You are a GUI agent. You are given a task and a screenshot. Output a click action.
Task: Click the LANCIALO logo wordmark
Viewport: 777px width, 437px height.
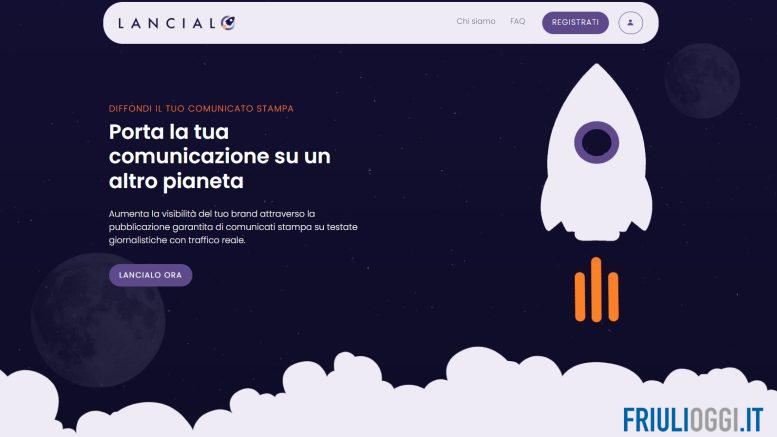click(x=176, y=23)
